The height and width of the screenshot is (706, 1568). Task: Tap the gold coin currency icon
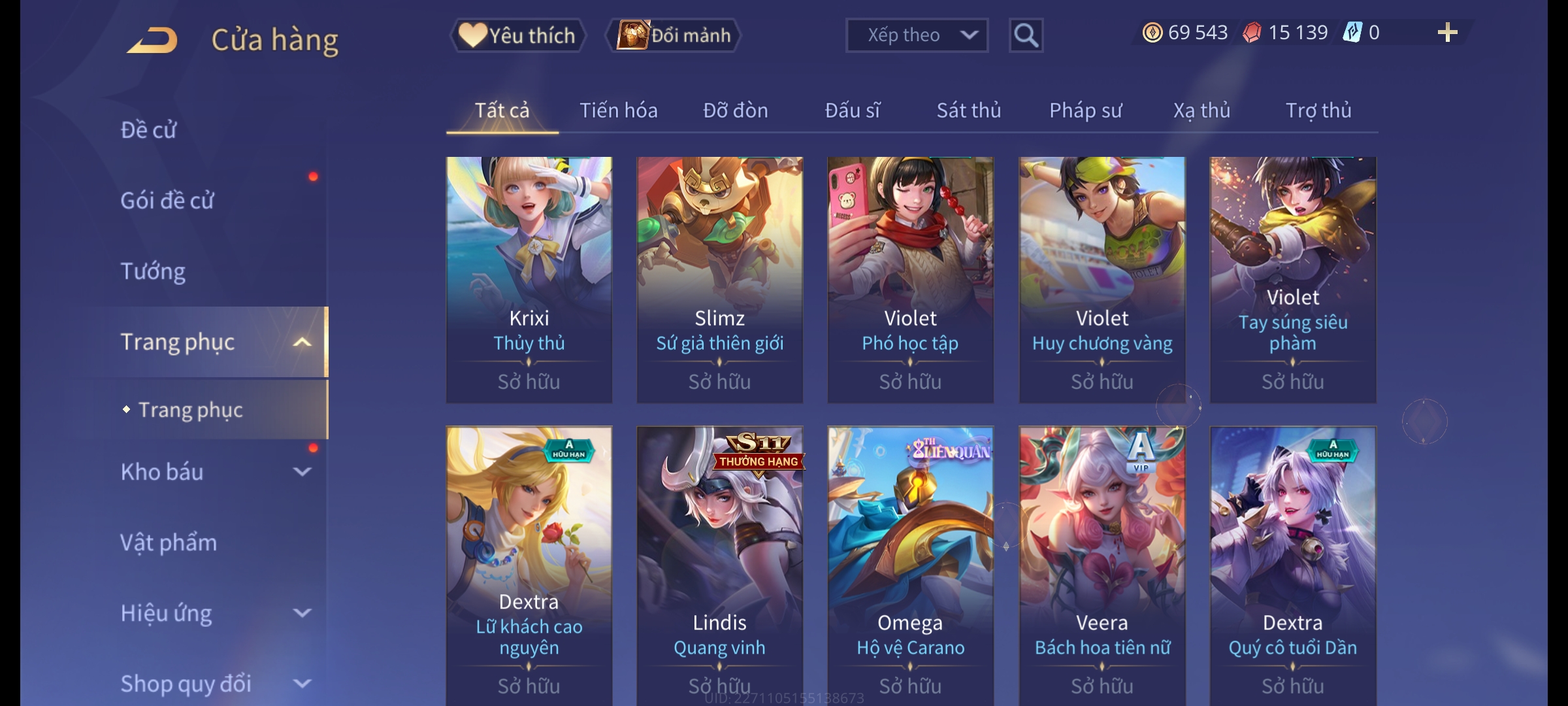(1152, 33)
